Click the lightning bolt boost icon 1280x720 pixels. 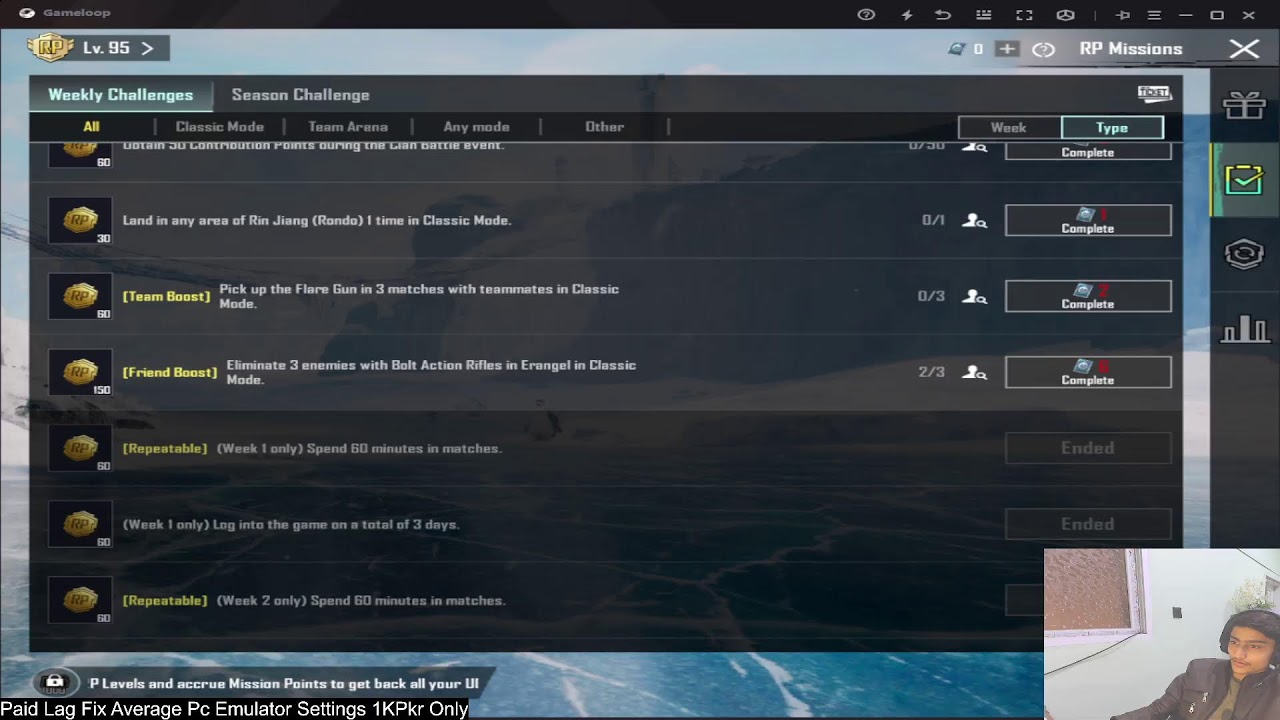[907, 15]
